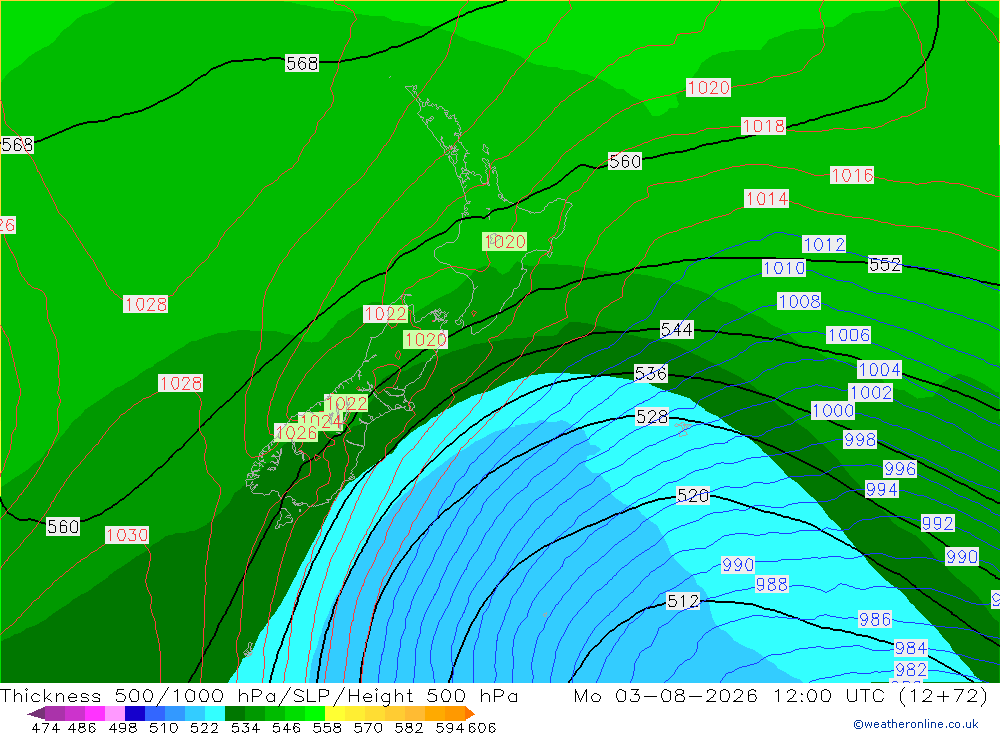This screenshot has height=733, width=1000.
Task: Click the red 1030 isobar label
Action: pyautogui.click(x=127, y=535)
